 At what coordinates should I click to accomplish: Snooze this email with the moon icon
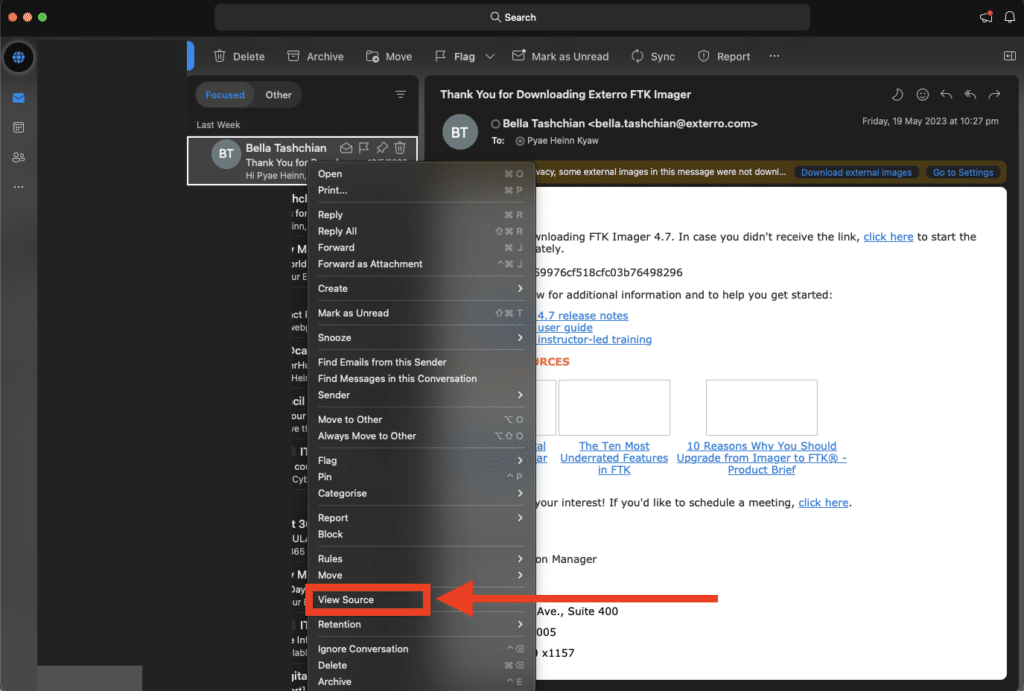(x=897, y=95)
